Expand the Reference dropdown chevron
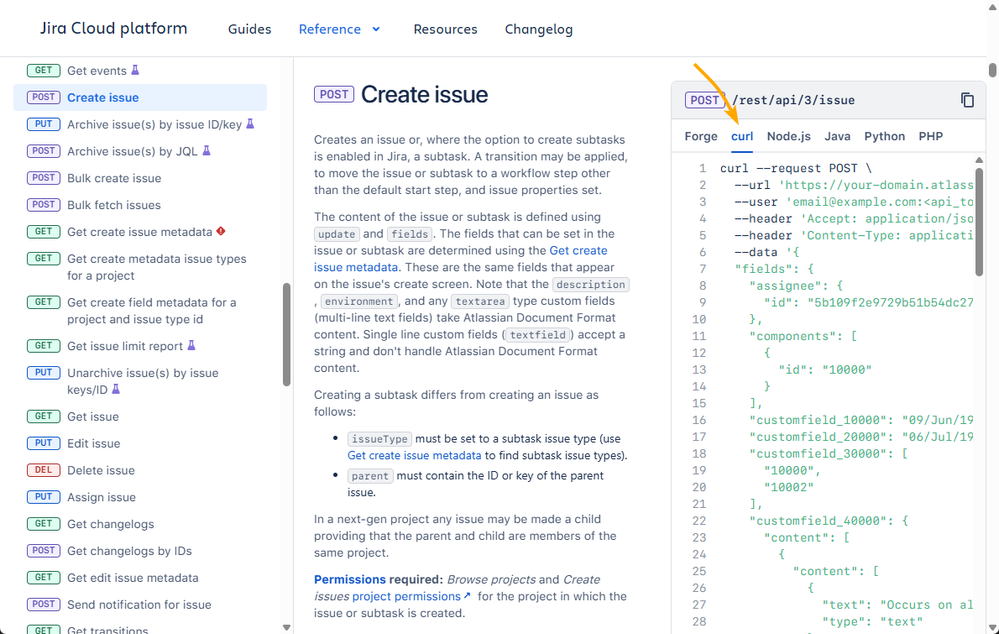 tap(376, 29)
